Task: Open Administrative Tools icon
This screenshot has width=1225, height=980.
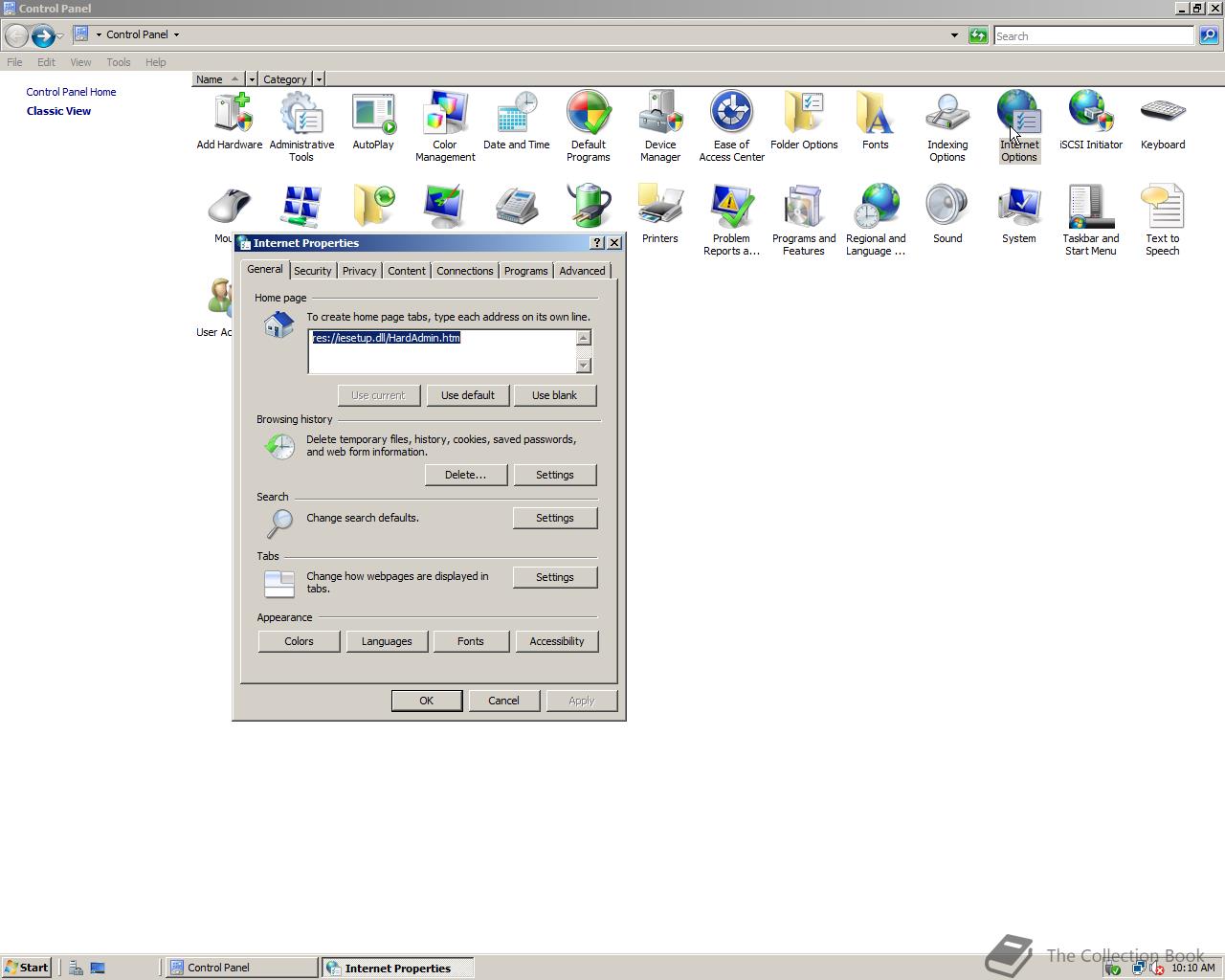Action: pos(301,126)
